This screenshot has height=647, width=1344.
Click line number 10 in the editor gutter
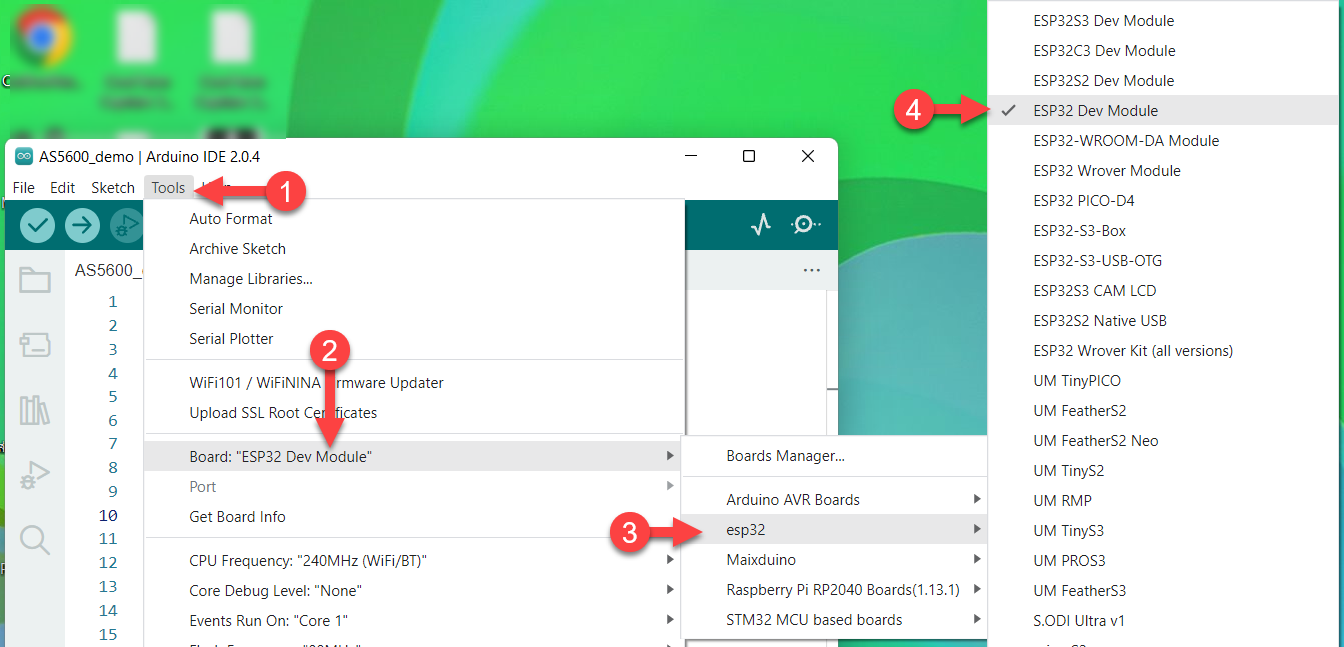tap(108, 516)
